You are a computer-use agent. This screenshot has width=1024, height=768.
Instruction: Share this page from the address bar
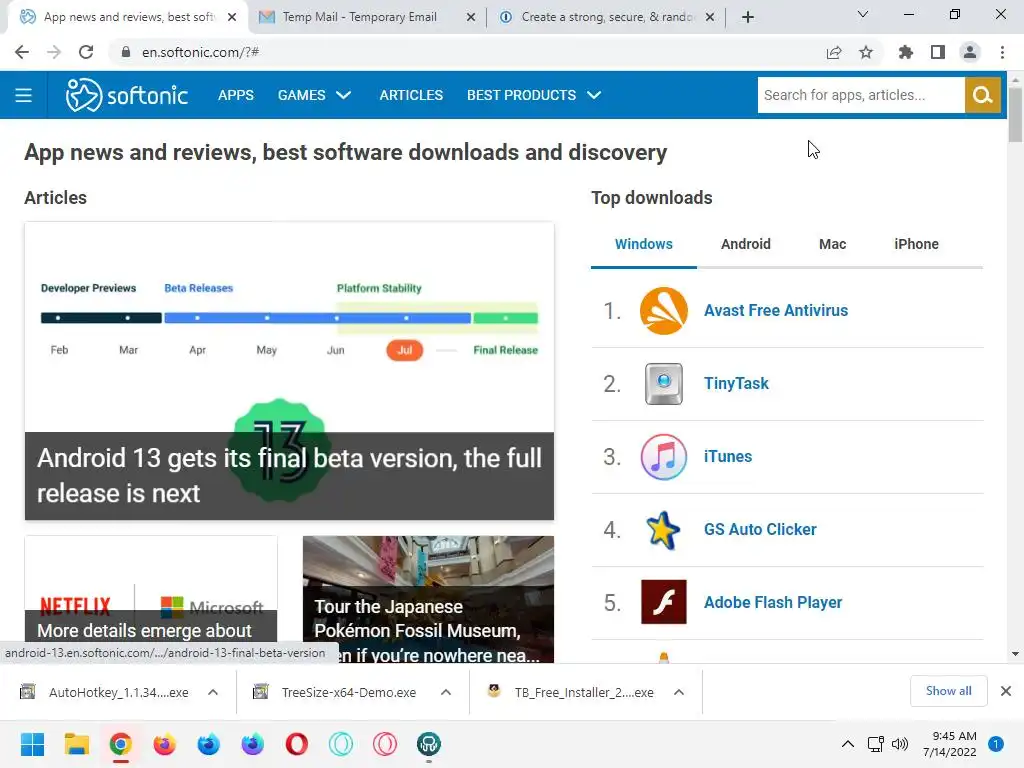click(x=834, y=52)
